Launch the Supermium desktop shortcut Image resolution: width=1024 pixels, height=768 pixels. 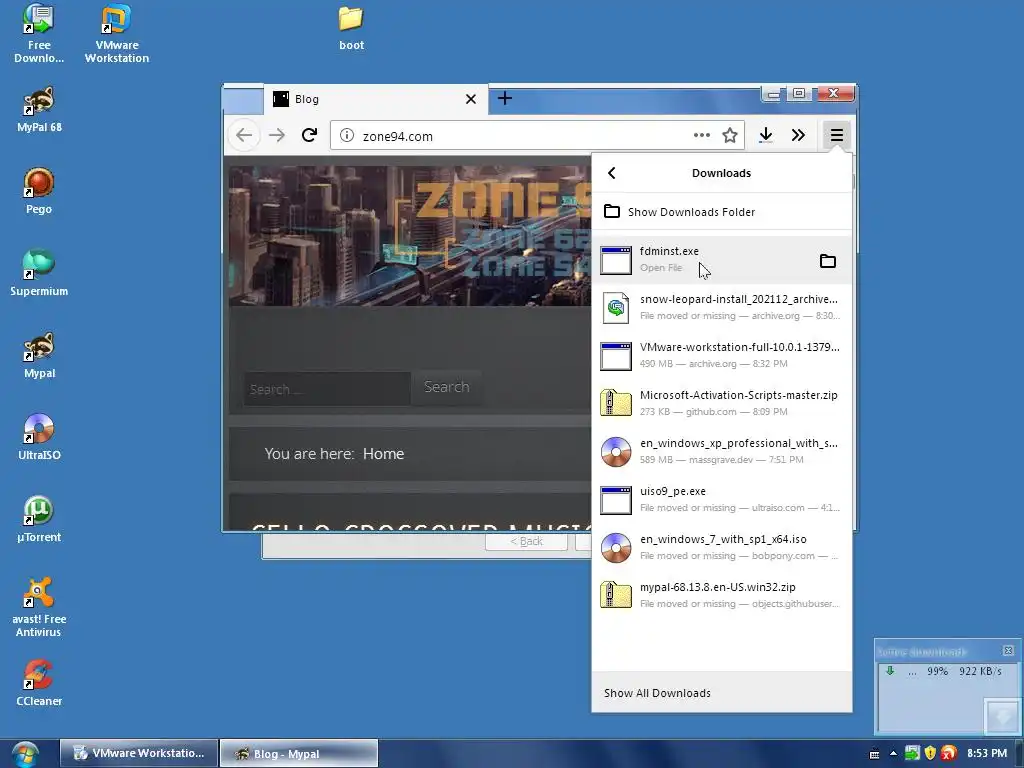[x=39, y=274]
